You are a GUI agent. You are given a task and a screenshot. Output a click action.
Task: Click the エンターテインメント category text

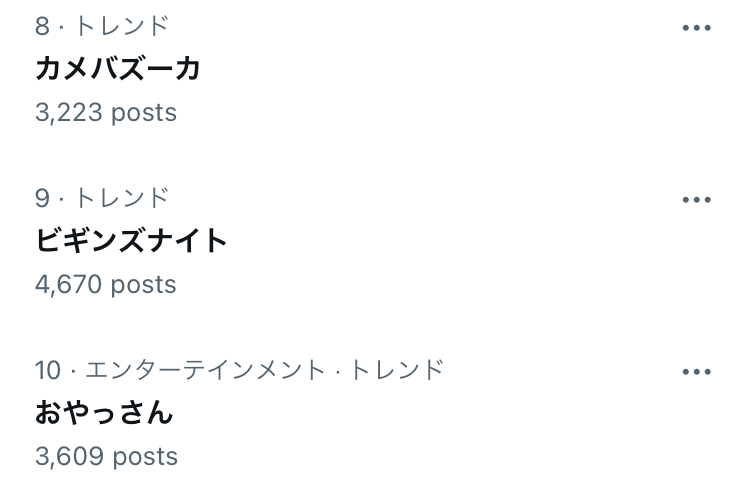(205, 370)
